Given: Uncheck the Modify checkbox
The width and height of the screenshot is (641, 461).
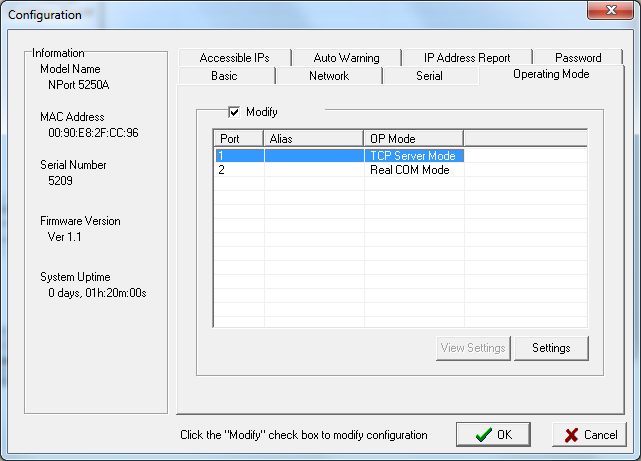Looking at the screenshot, I should (x=235, y=112).
